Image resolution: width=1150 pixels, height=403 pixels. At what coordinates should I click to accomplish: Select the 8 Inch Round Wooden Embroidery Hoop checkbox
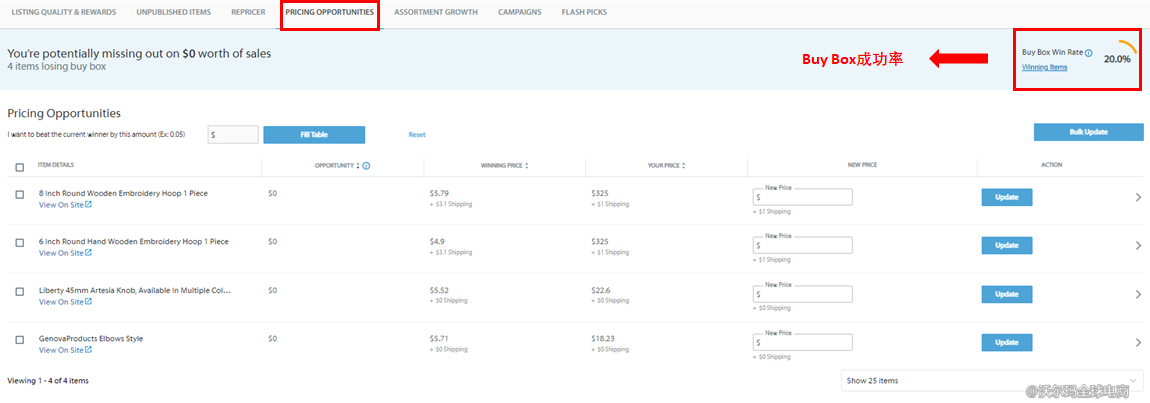[20, 195]
